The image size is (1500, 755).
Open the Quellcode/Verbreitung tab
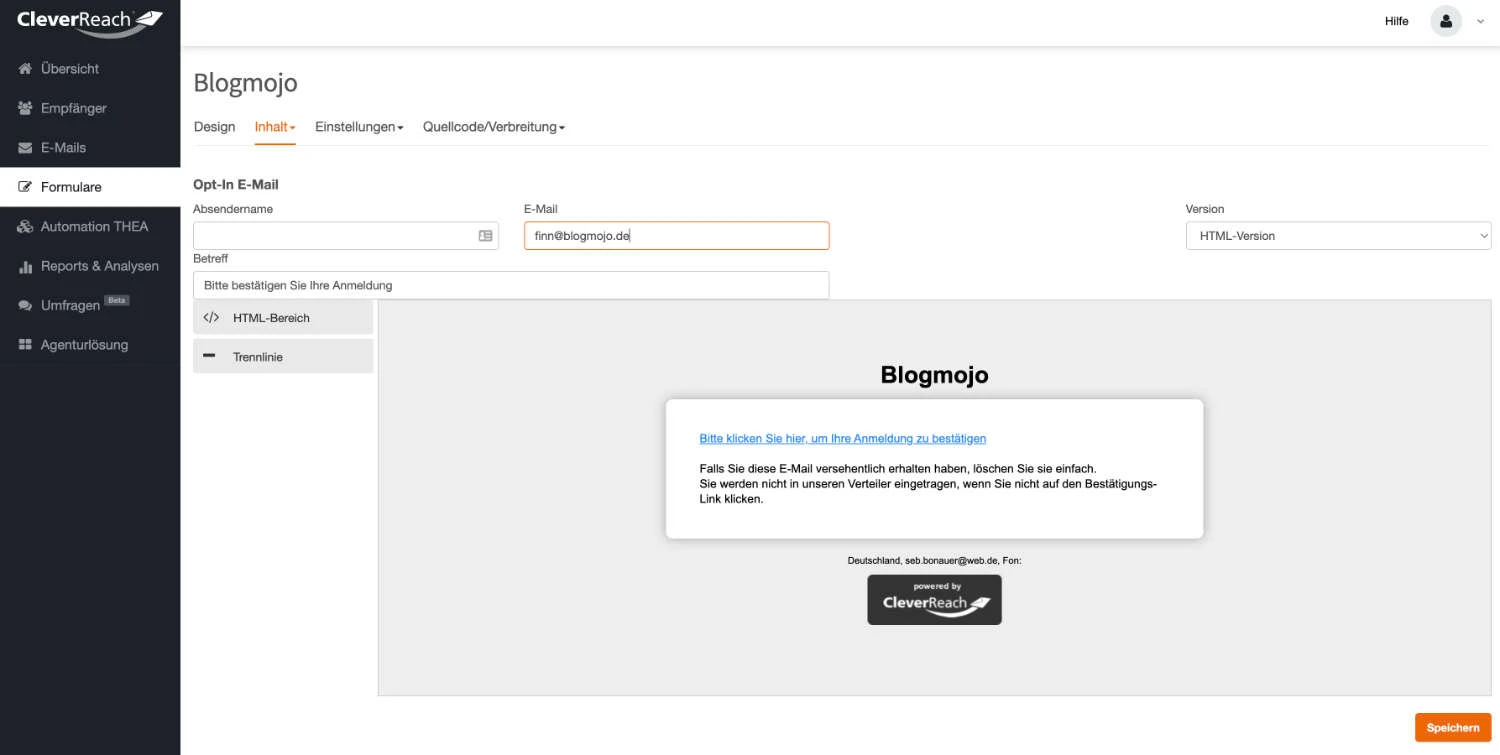point(489,127)
